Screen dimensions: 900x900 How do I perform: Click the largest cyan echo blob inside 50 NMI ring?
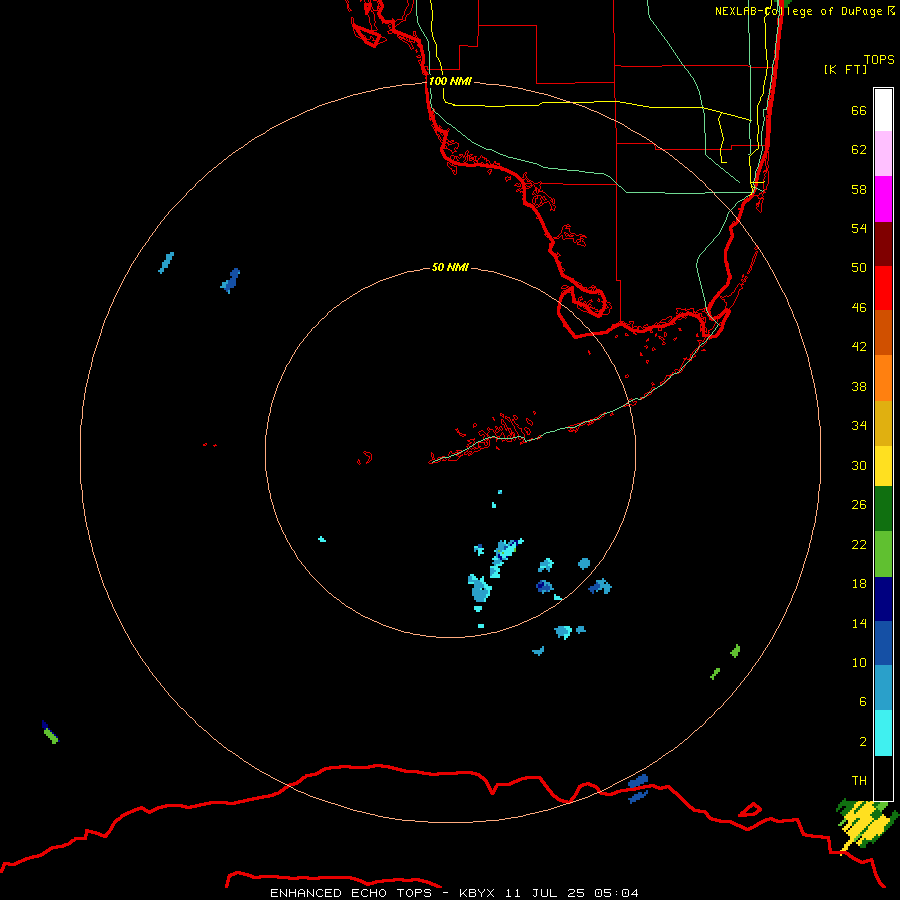pos(479,589)
